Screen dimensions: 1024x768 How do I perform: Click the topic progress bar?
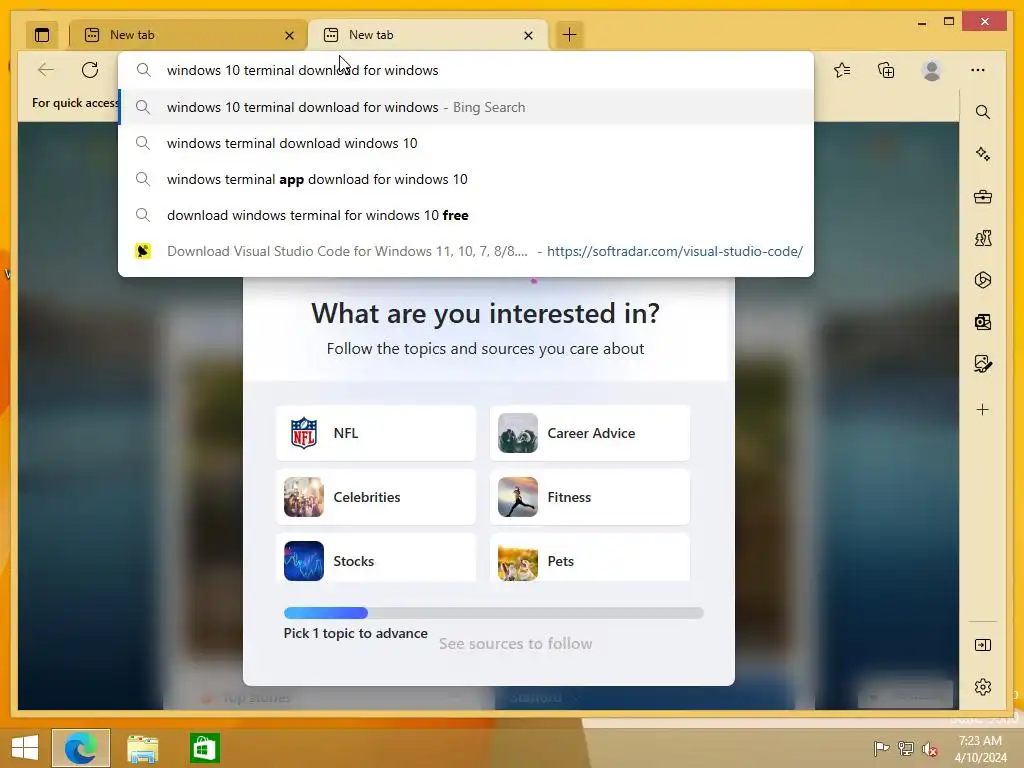click(x=494, y=613)
